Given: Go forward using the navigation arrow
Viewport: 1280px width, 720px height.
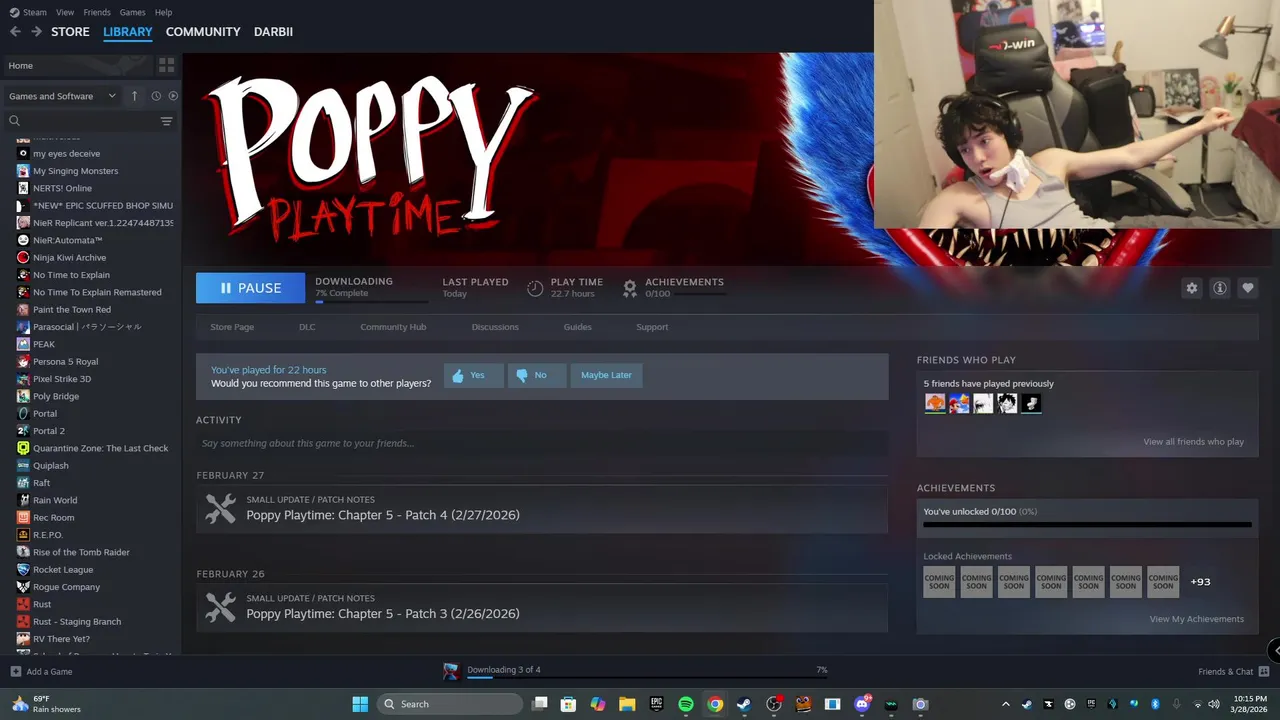Looking at the screenshot, I should click(x=36, y=32).
